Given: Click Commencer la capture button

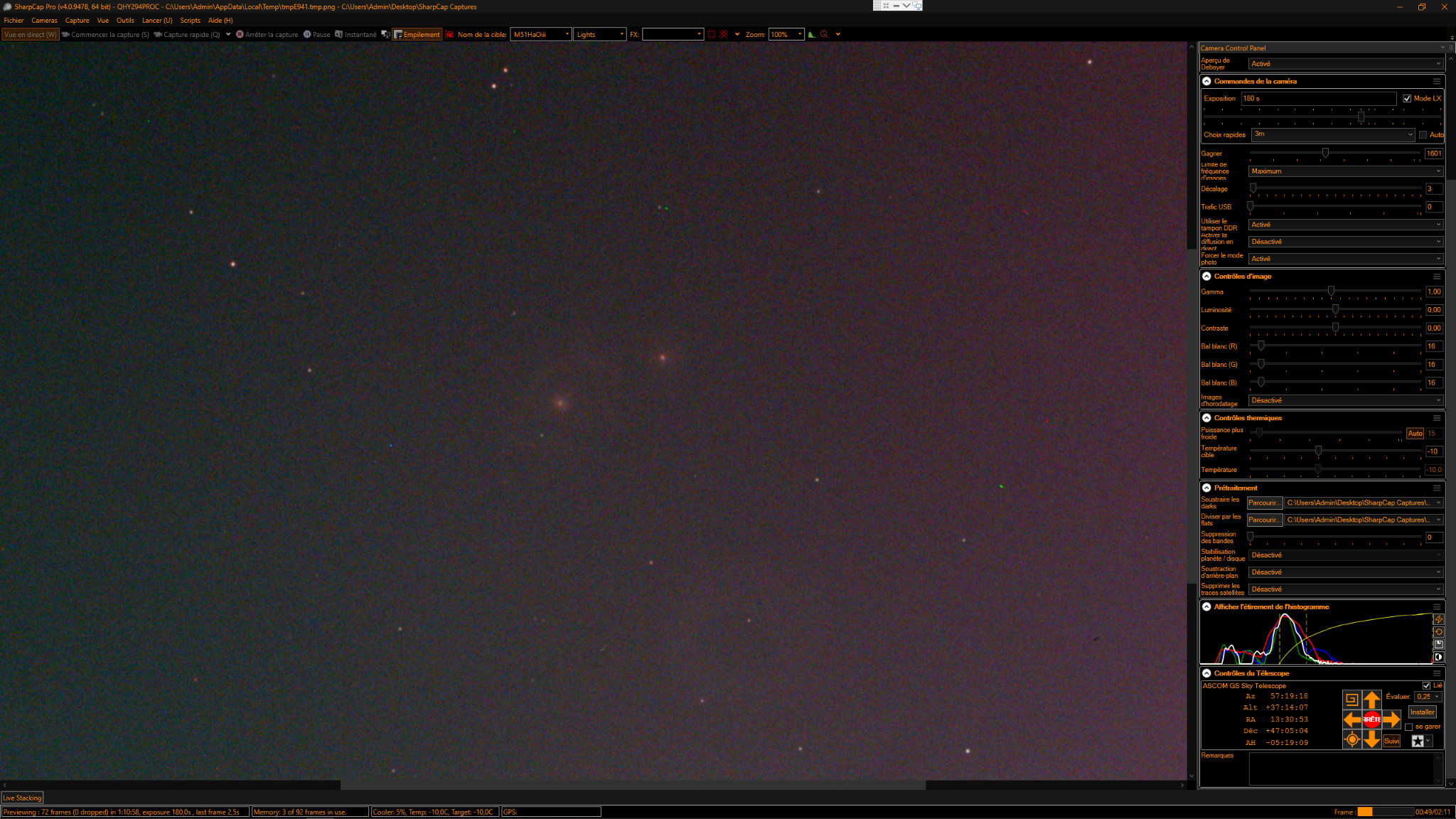Looking at the screenshot, I should point(105,34).
